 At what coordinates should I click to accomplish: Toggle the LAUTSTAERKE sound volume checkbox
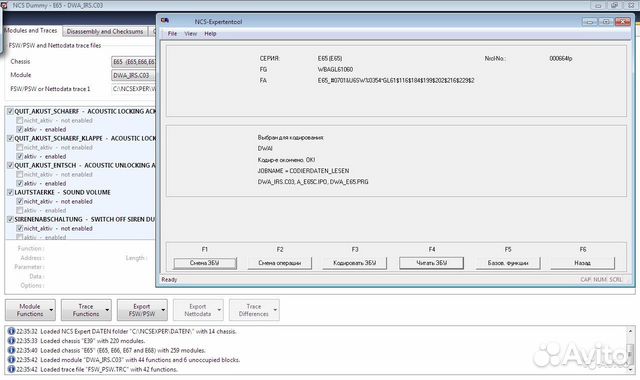tap(10, 192)
